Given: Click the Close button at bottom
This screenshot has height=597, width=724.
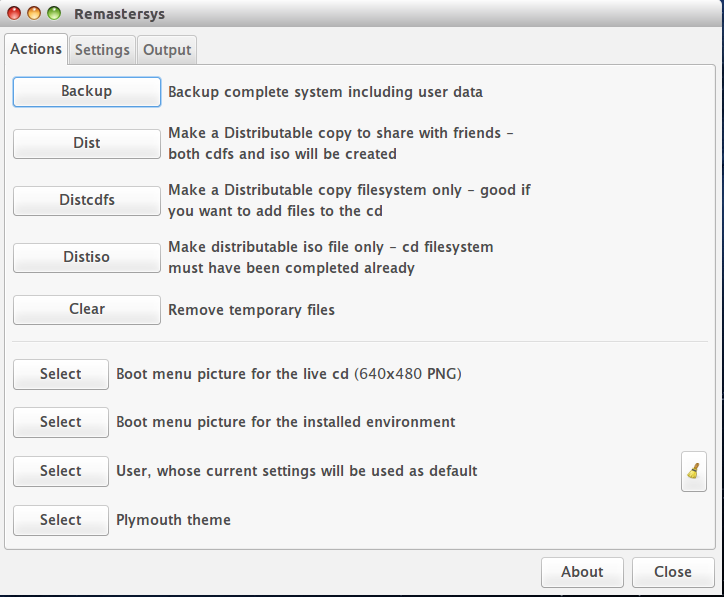Looking at the screenshot, I should [x=673, y=572].
